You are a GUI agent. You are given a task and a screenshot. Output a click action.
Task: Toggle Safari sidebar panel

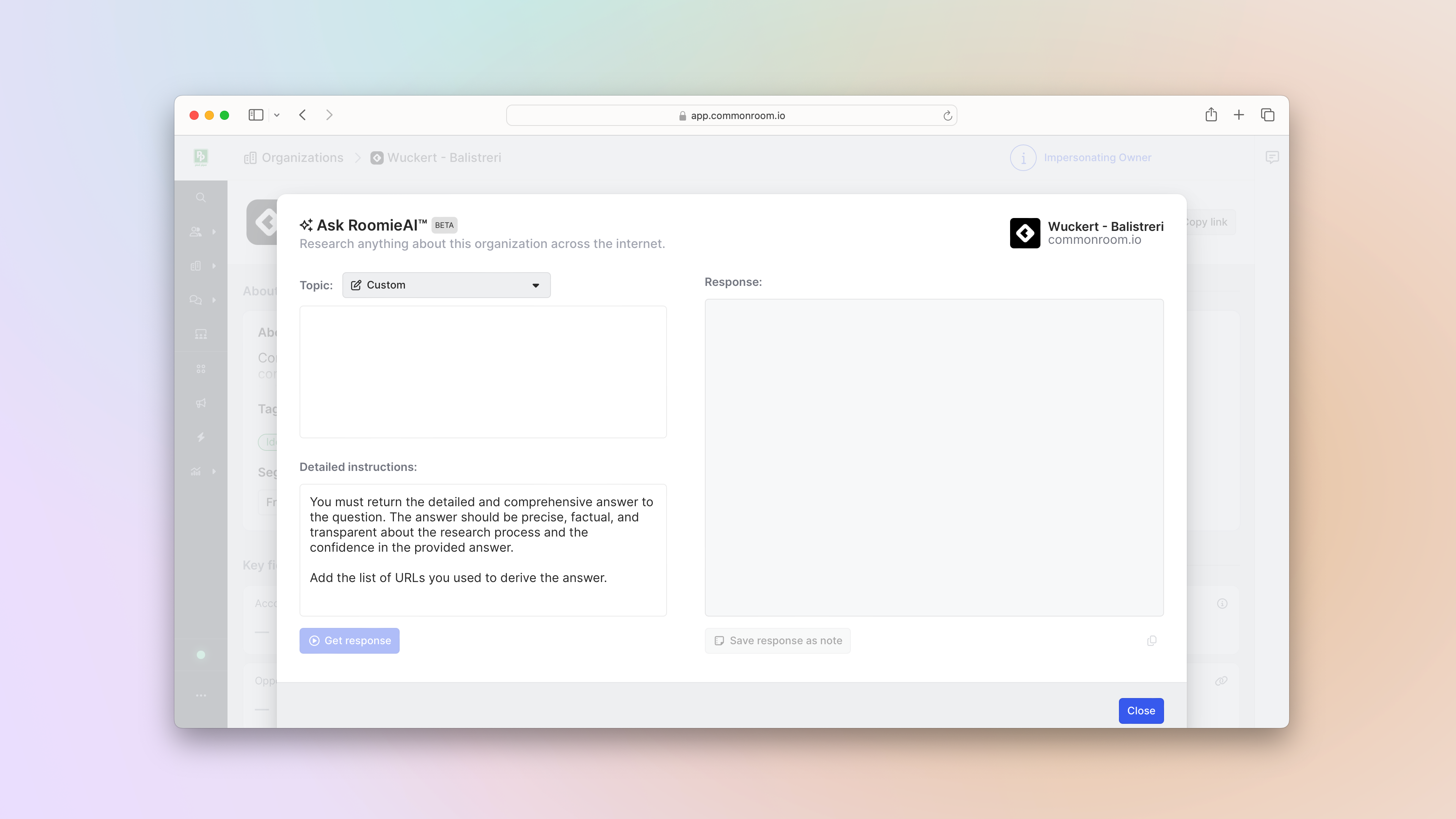click(256, 115)
